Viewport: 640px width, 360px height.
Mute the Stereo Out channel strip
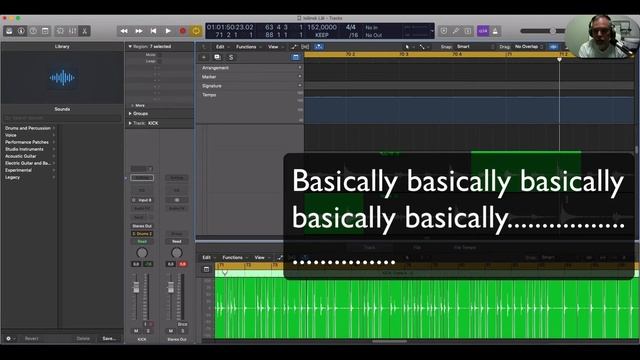(x=171, y=331)
